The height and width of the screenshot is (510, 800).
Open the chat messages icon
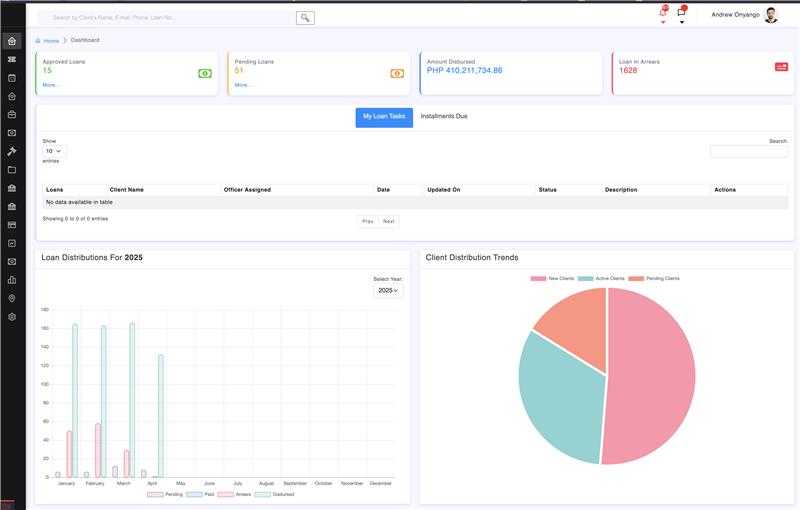(682, 11)
